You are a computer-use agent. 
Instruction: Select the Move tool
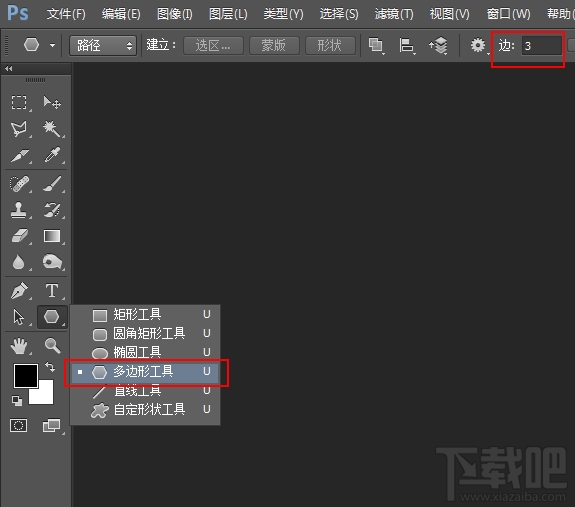pyautogui.click(x=52, y=102)
